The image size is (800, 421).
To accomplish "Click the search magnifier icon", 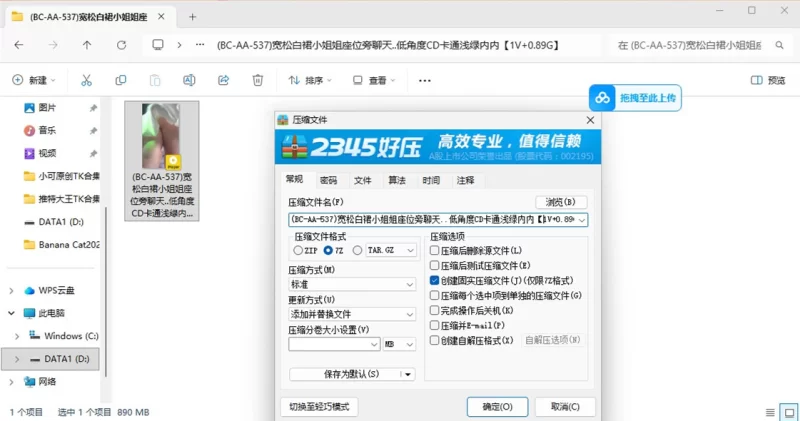I will point(779,45).
